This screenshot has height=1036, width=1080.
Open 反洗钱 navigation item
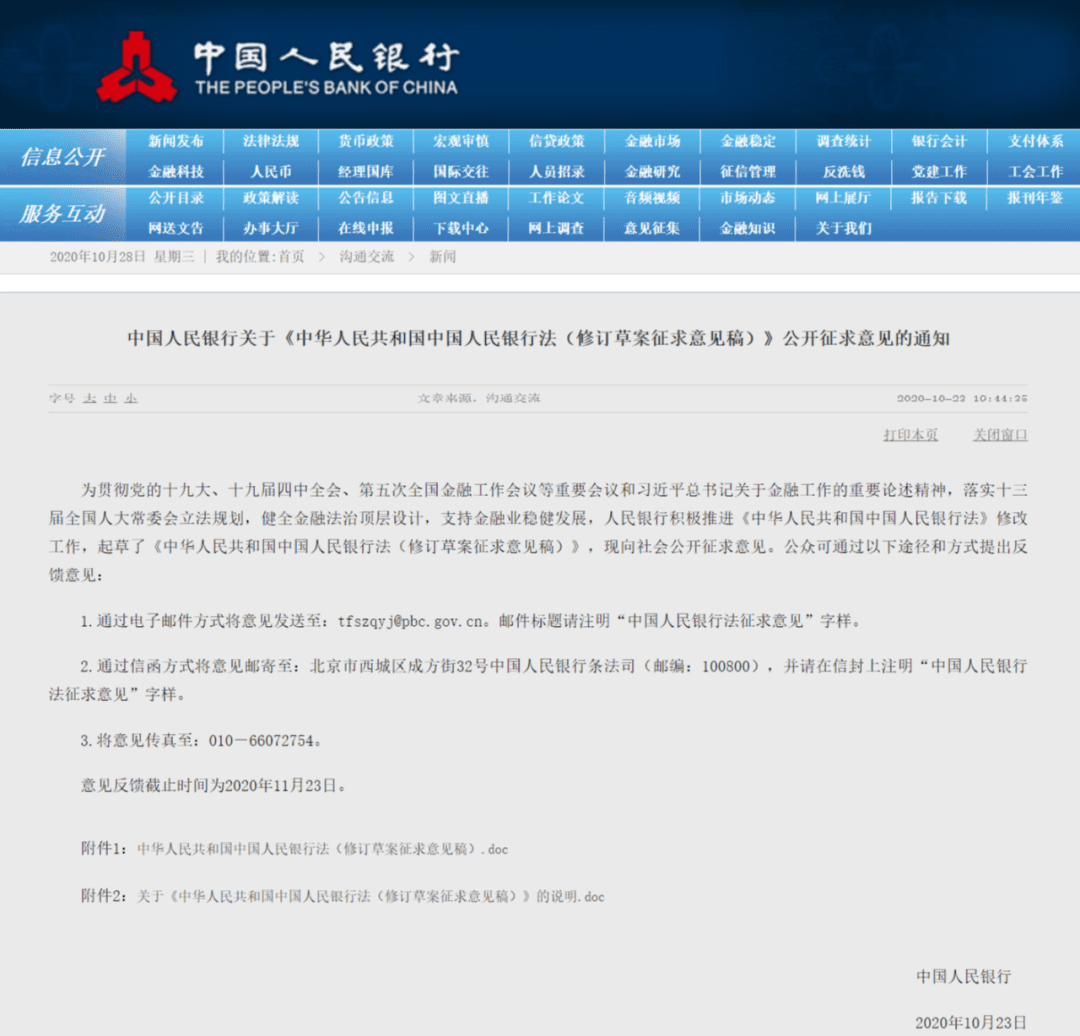(844, 172)
